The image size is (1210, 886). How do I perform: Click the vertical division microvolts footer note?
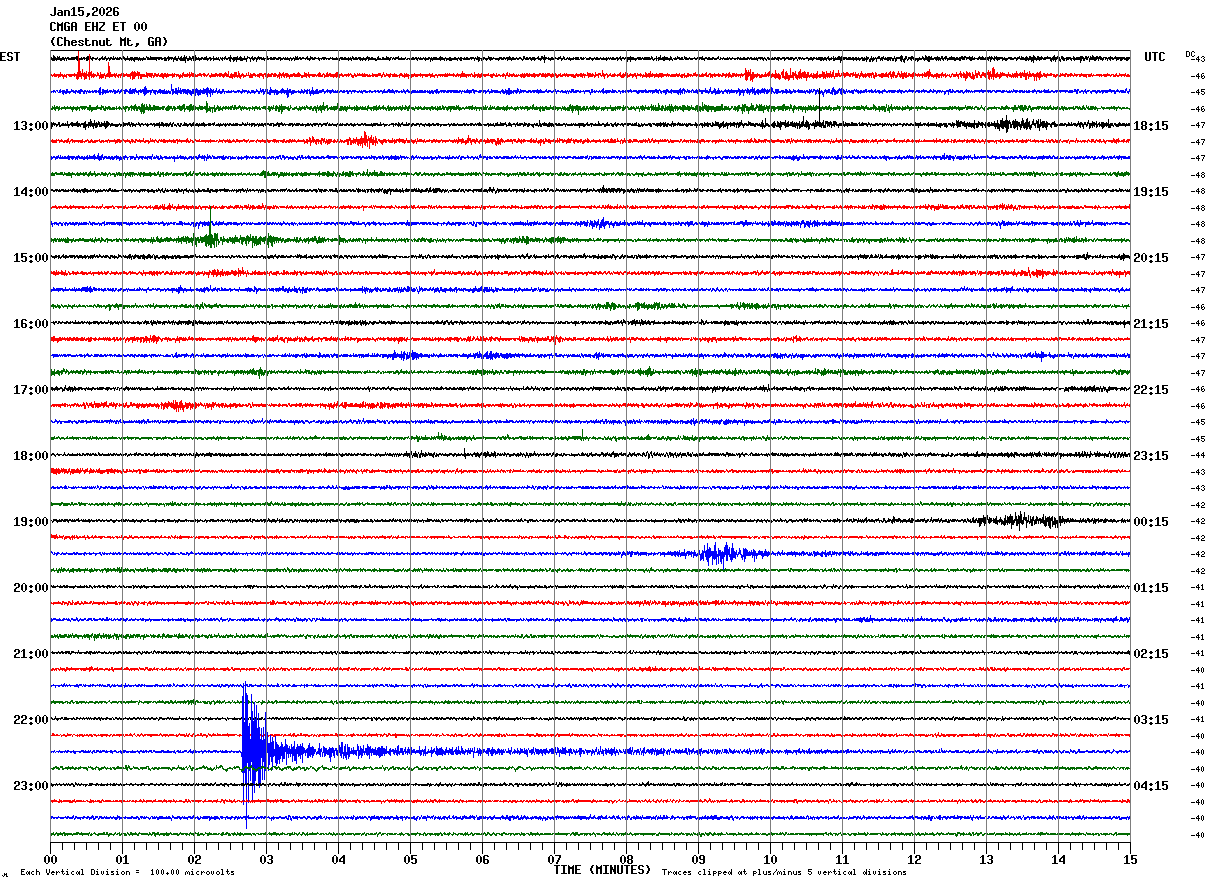pyautogui.click(x=128, y=873)
